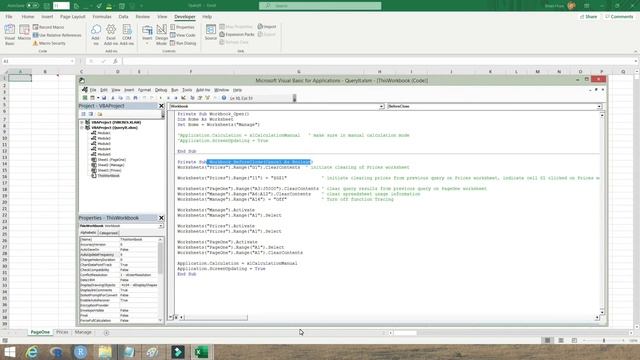Select the Prices sheet tab
Image resolution: width=640 pixels, height=360 pixels.
(62, 333)
